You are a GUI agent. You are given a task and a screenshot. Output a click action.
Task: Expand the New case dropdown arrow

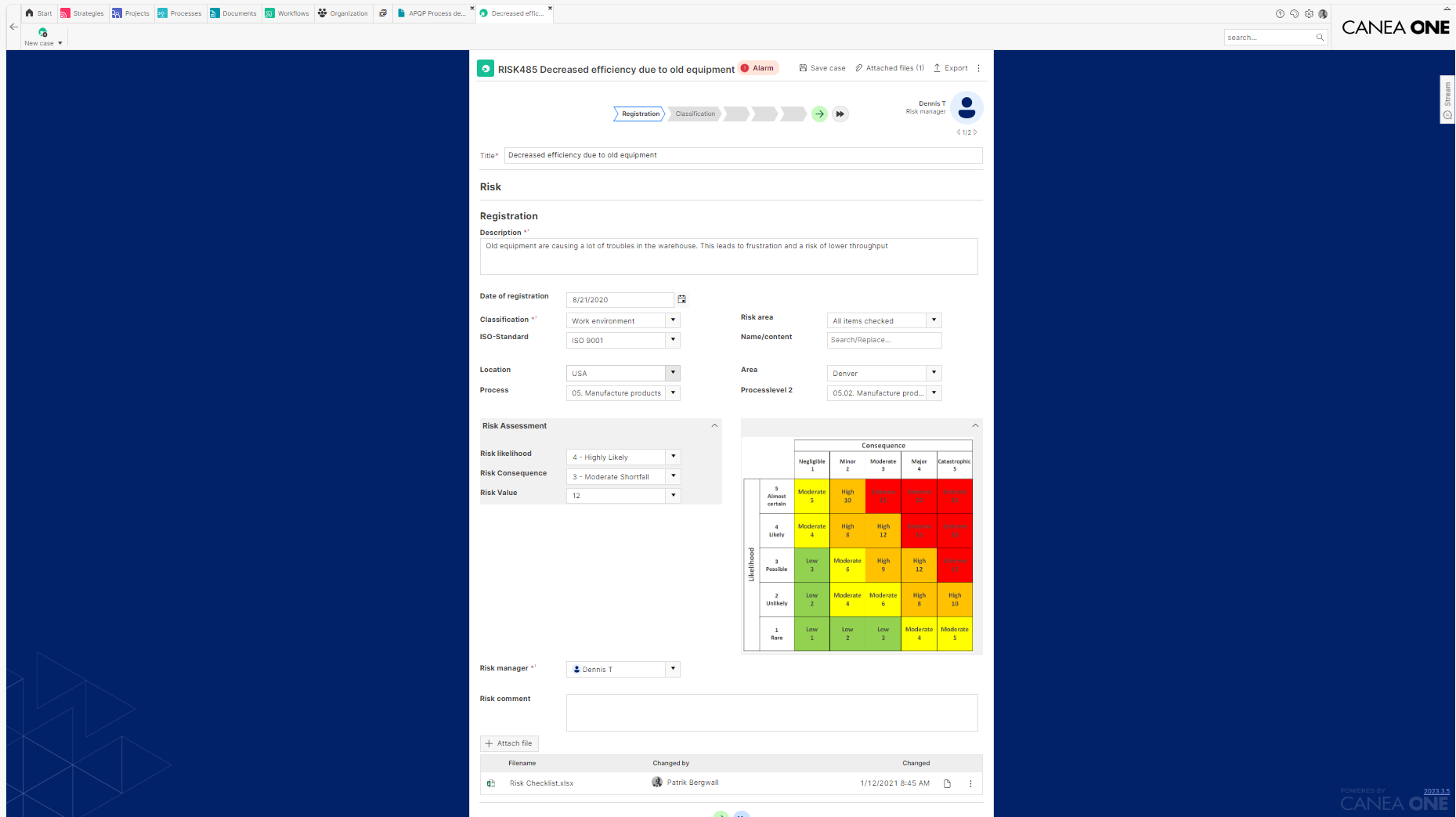pyautogui.click(x=59, y=43)
